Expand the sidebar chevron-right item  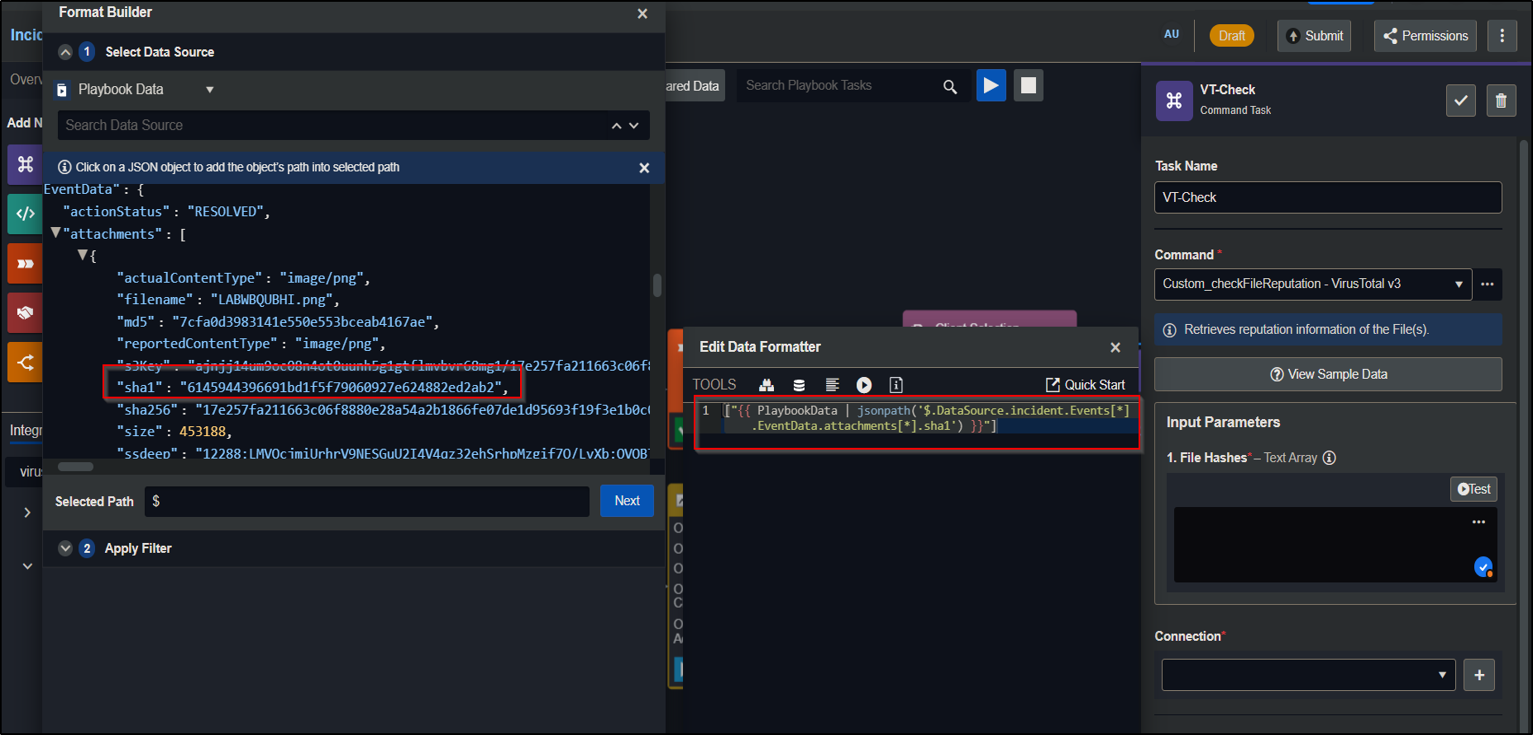pos(27,513)
